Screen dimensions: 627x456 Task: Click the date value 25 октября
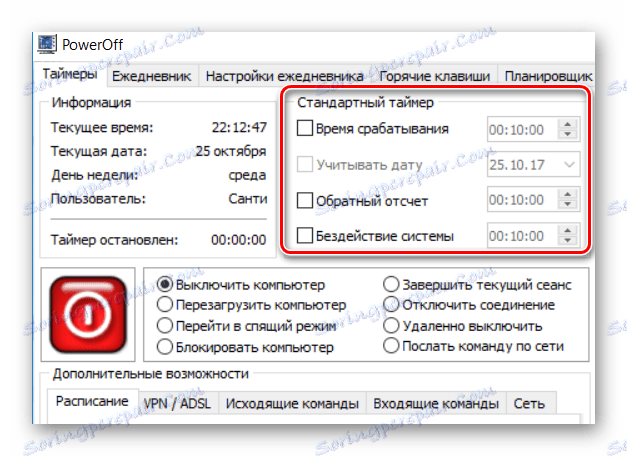(x=231, y=151)
